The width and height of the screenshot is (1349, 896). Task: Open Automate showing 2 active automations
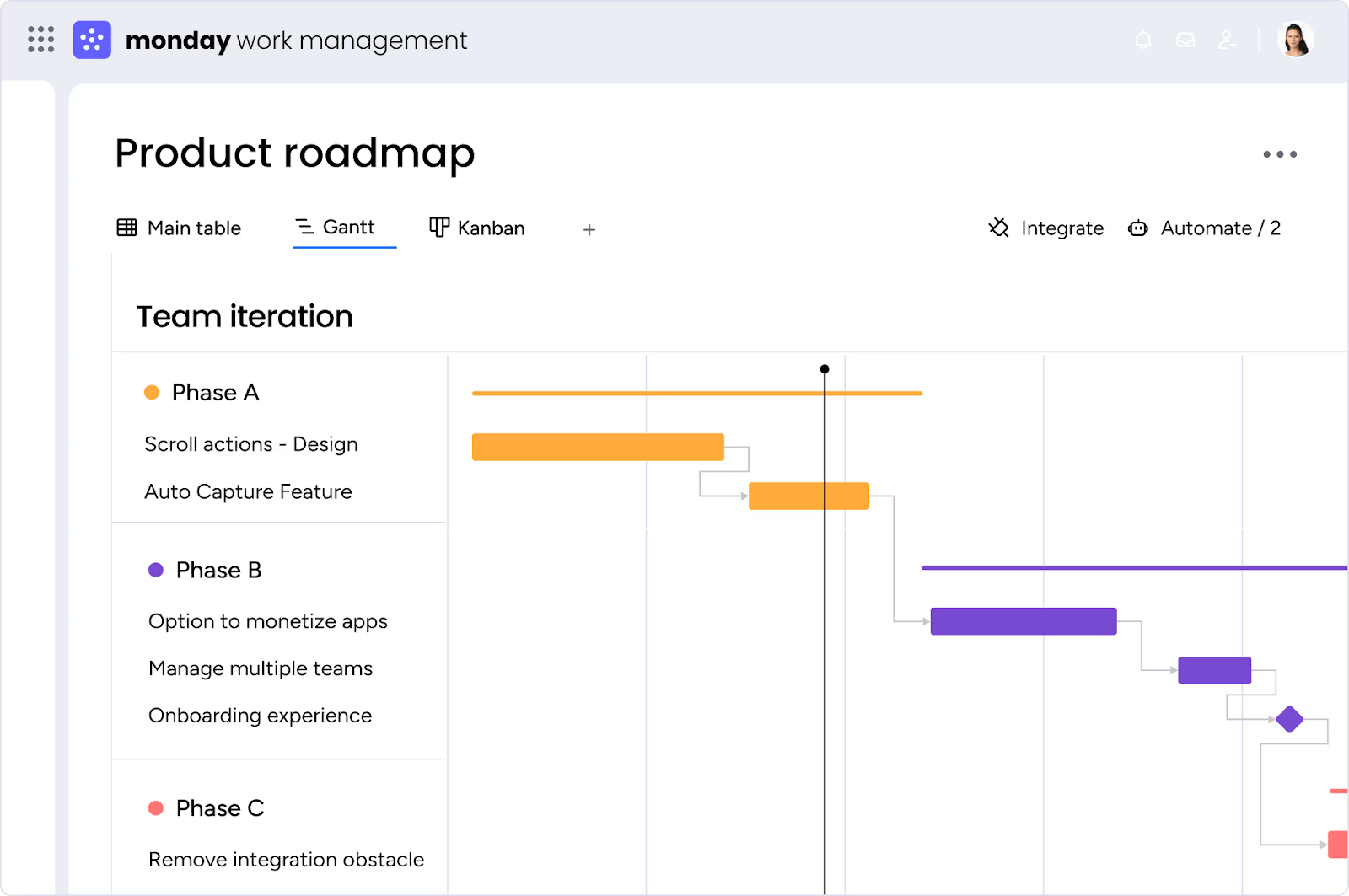coord(1220,228)
